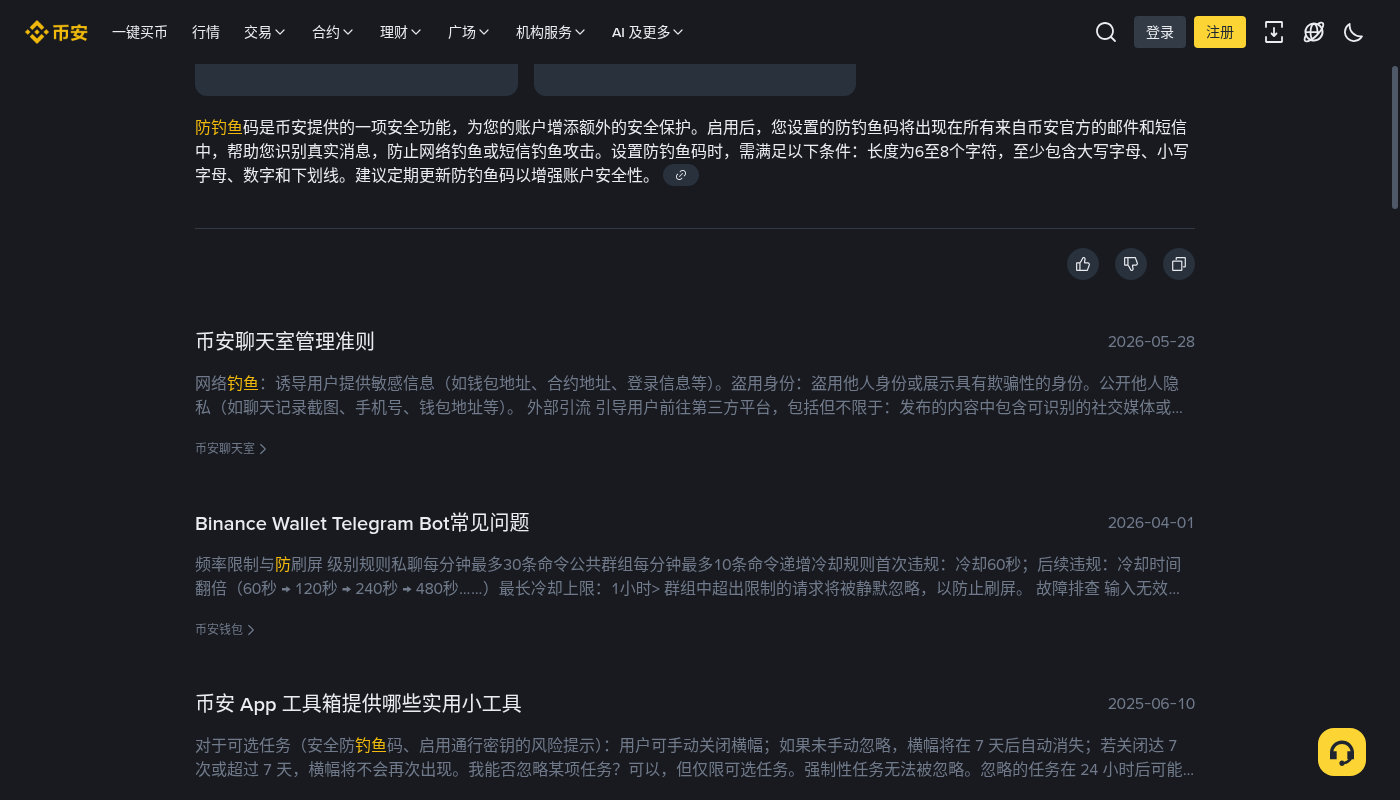Copy the answer with the copy icon
Viewport: 1400px width, 800px height.
tap(1179, 264)
